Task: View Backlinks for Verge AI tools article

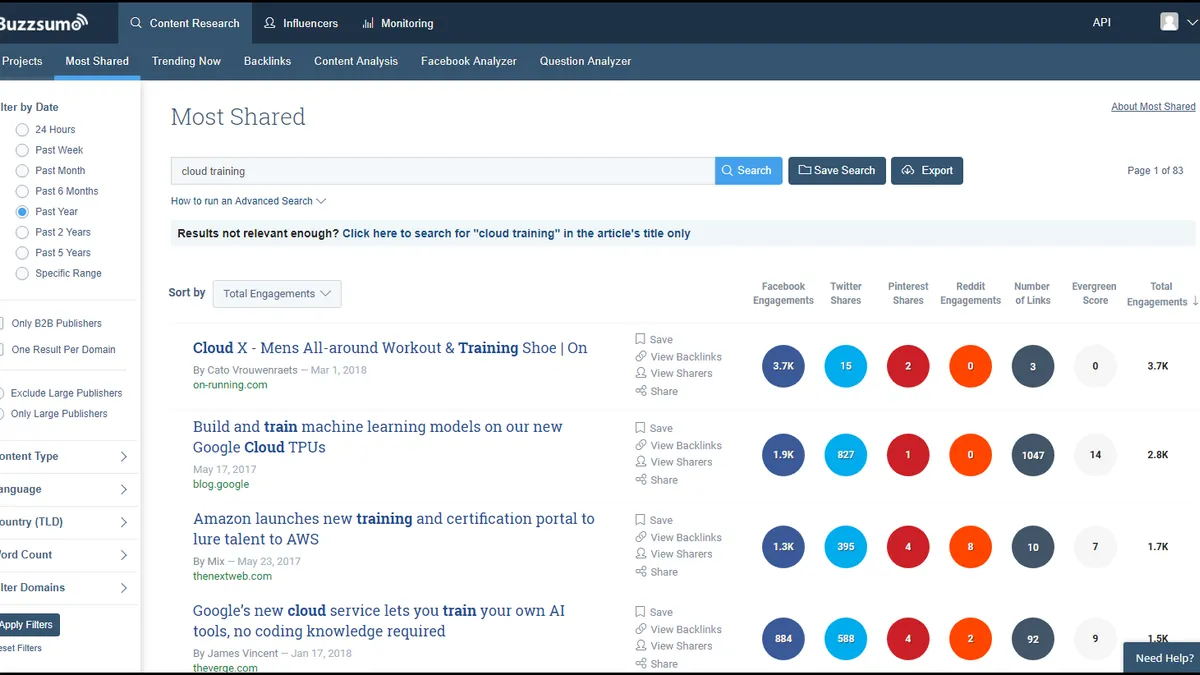Action: (678, 629)
